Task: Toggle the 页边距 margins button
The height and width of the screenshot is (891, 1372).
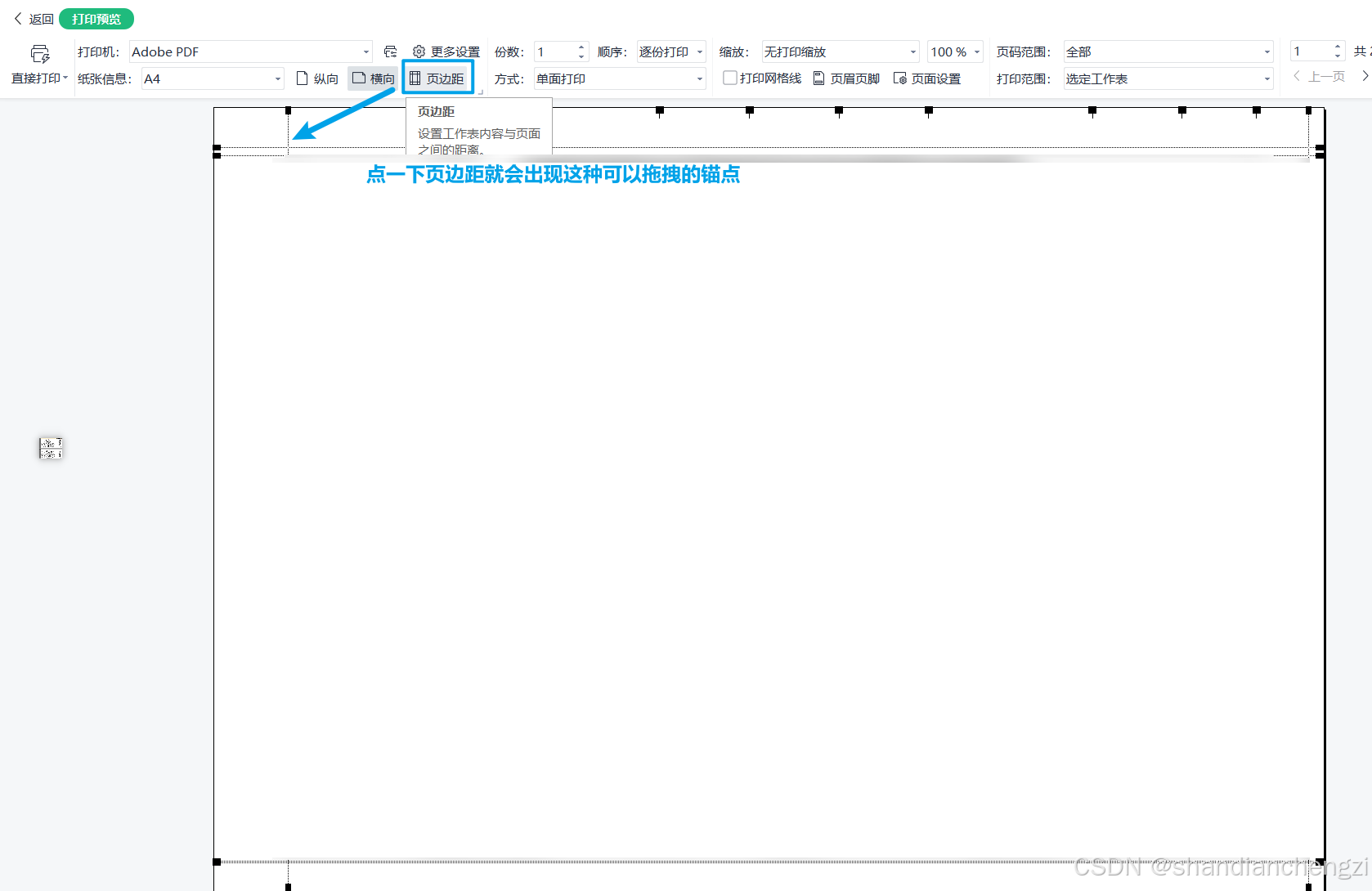Action: (437, 78)
